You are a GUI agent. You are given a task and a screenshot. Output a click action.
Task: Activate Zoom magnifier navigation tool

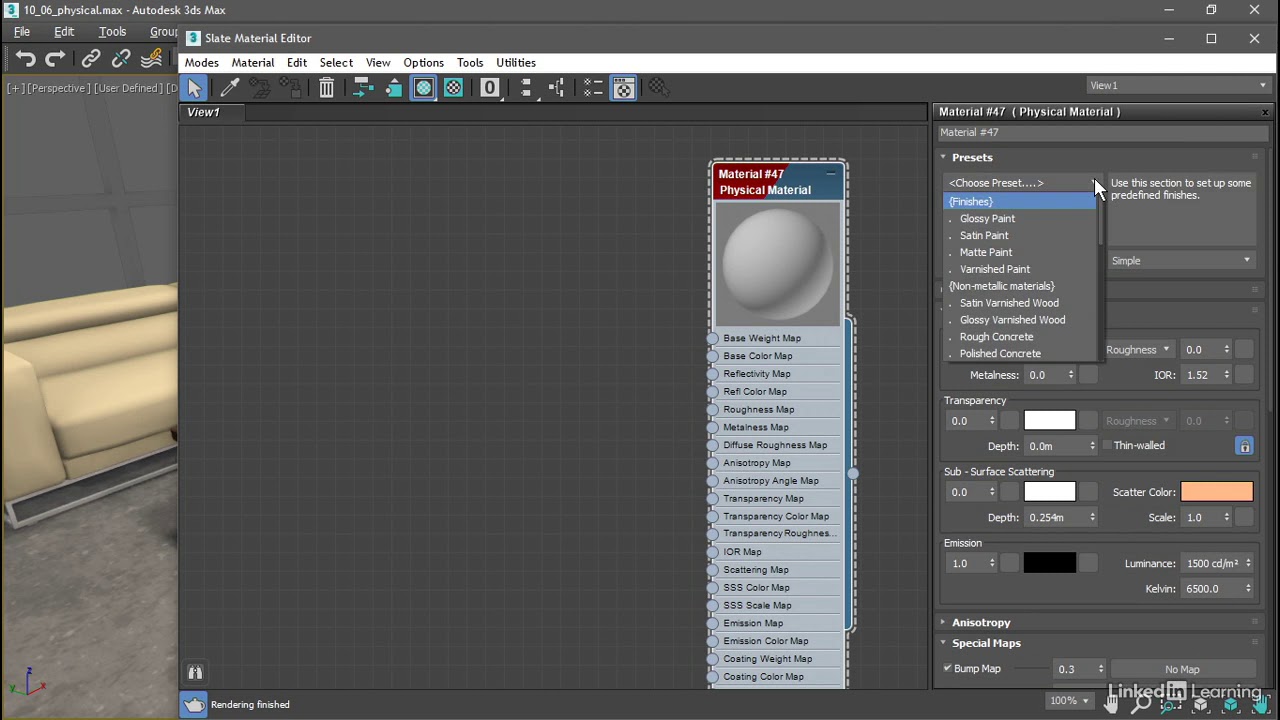1141,704
